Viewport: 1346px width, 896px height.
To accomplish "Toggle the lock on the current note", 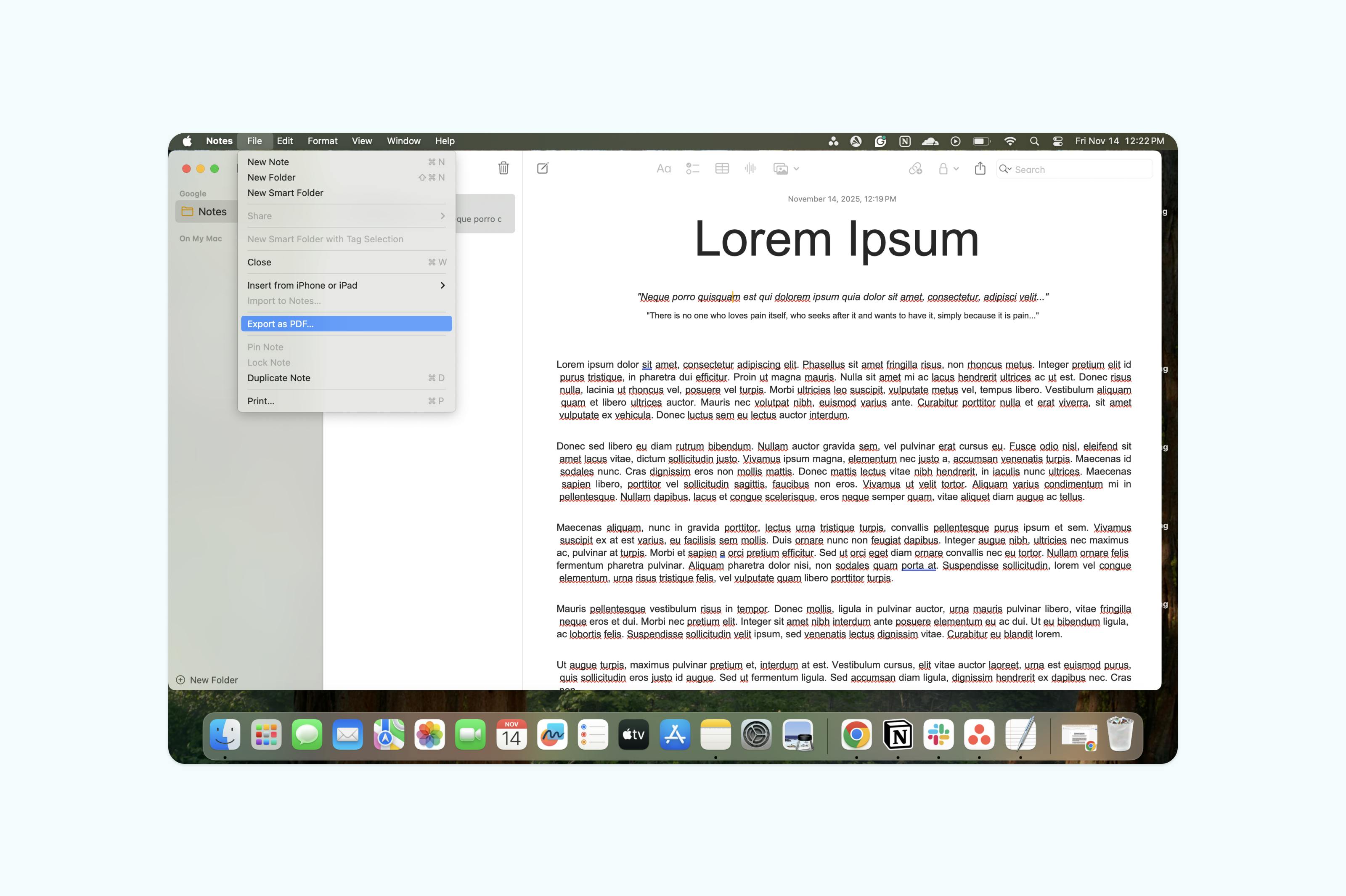I will pos(944,169).
